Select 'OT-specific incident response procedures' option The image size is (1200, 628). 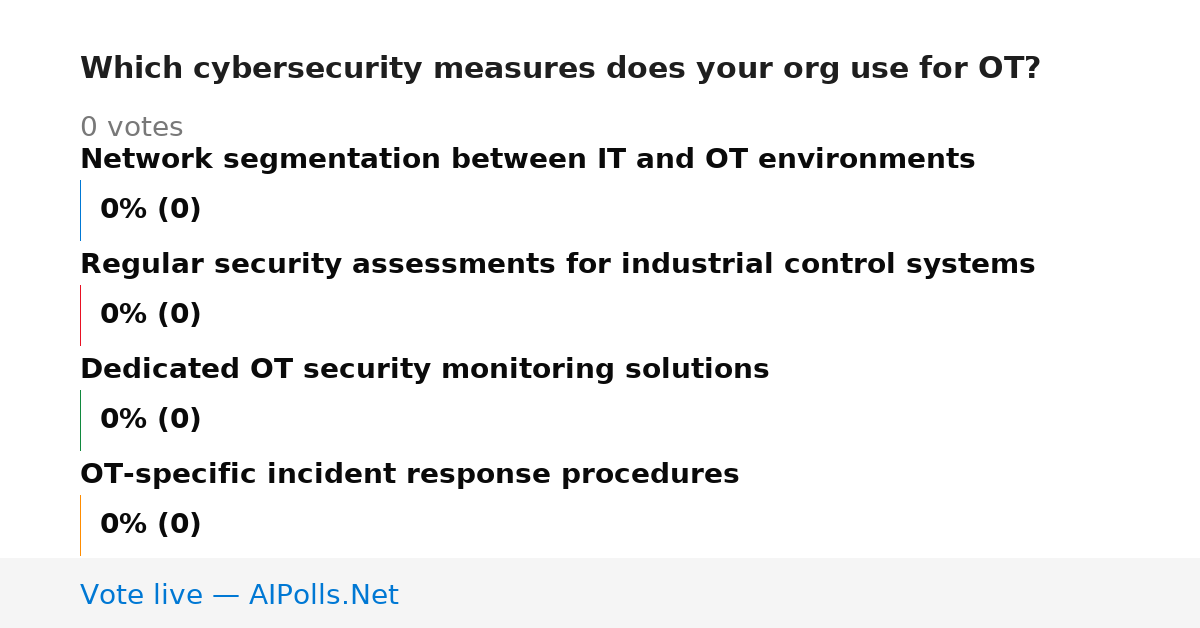(409, 475)
